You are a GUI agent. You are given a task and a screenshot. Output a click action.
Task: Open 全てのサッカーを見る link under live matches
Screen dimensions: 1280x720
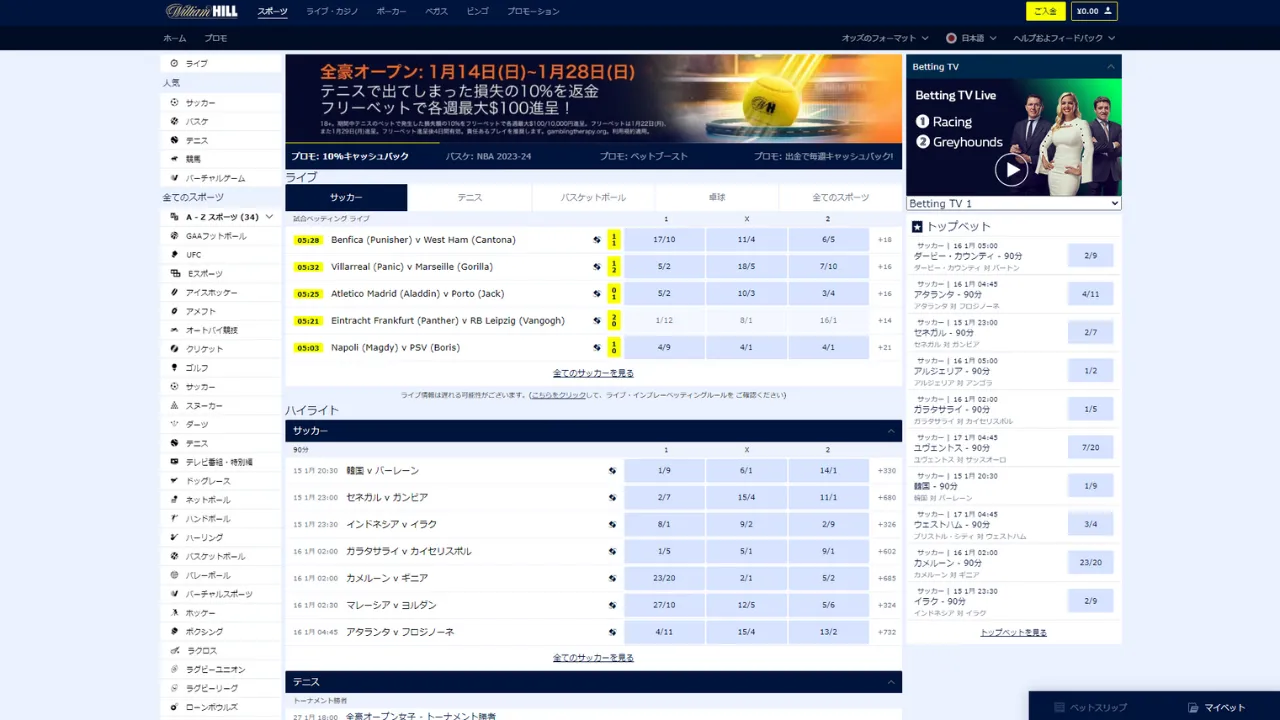pyautogui.click(x=593, y=373)
